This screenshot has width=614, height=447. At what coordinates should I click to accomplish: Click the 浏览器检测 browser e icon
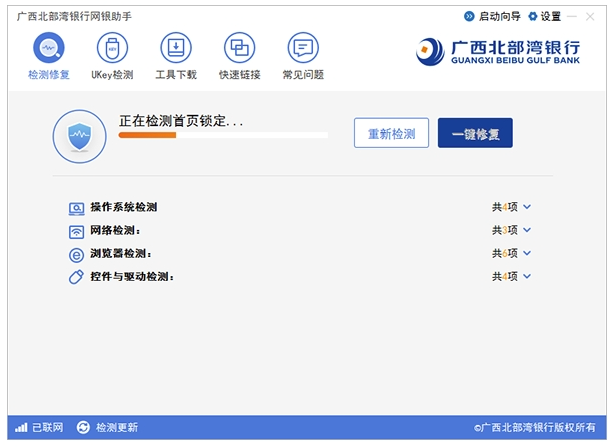click(x=76, y=255)
